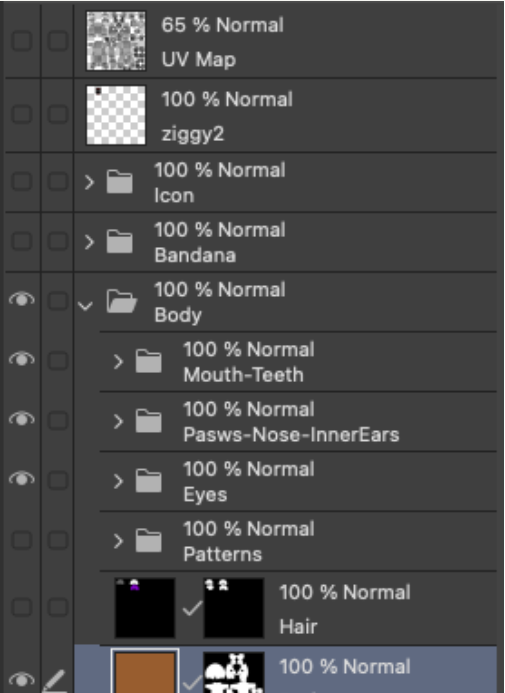Expand the Patterns folder chevron

118,541
